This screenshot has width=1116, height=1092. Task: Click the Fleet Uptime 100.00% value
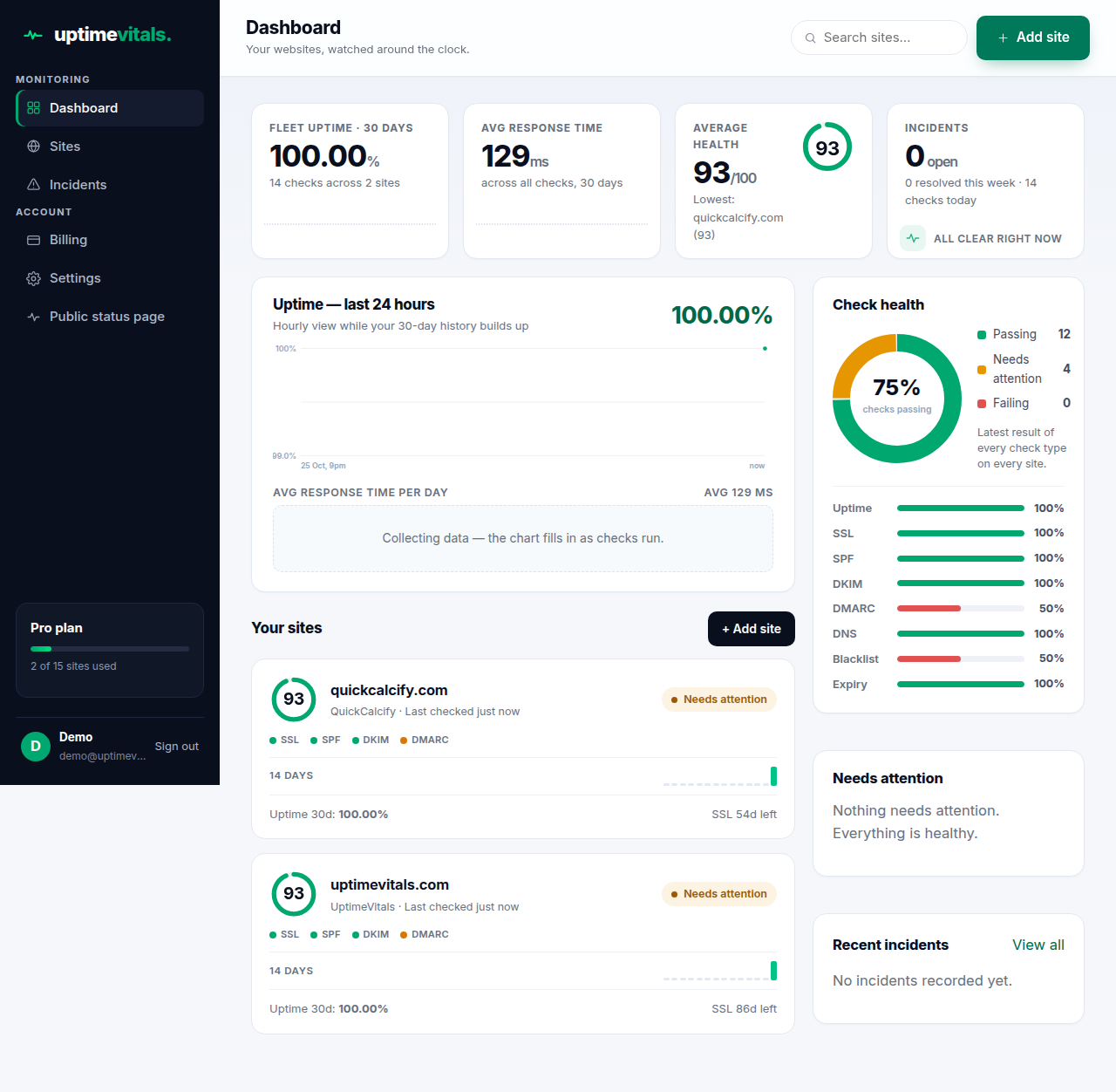tap(324, 156)
